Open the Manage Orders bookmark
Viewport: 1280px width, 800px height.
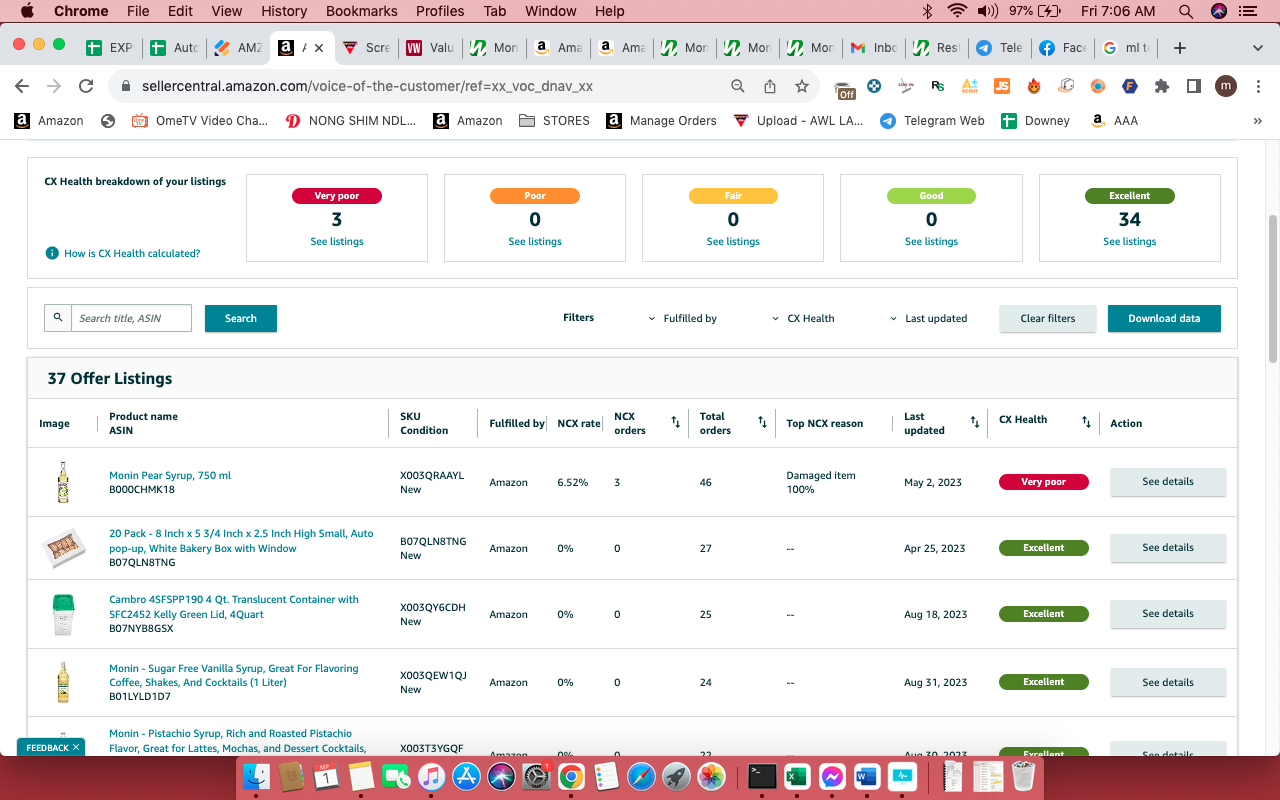(661, 121)
